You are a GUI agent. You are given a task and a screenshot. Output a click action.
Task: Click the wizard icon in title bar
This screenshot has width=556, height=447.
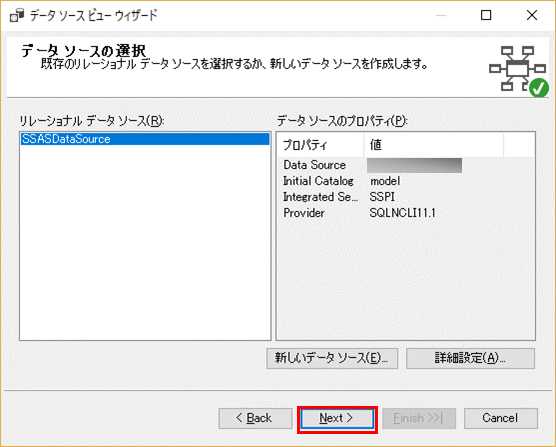pos(17,16)
